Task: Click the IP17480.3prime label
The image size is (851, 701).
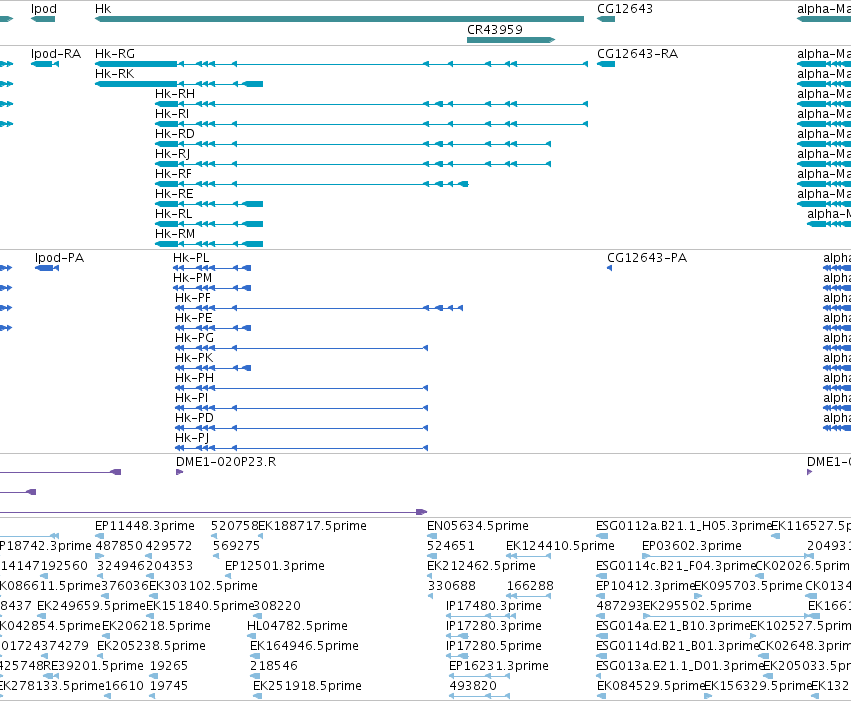Action: coord(494,606)
